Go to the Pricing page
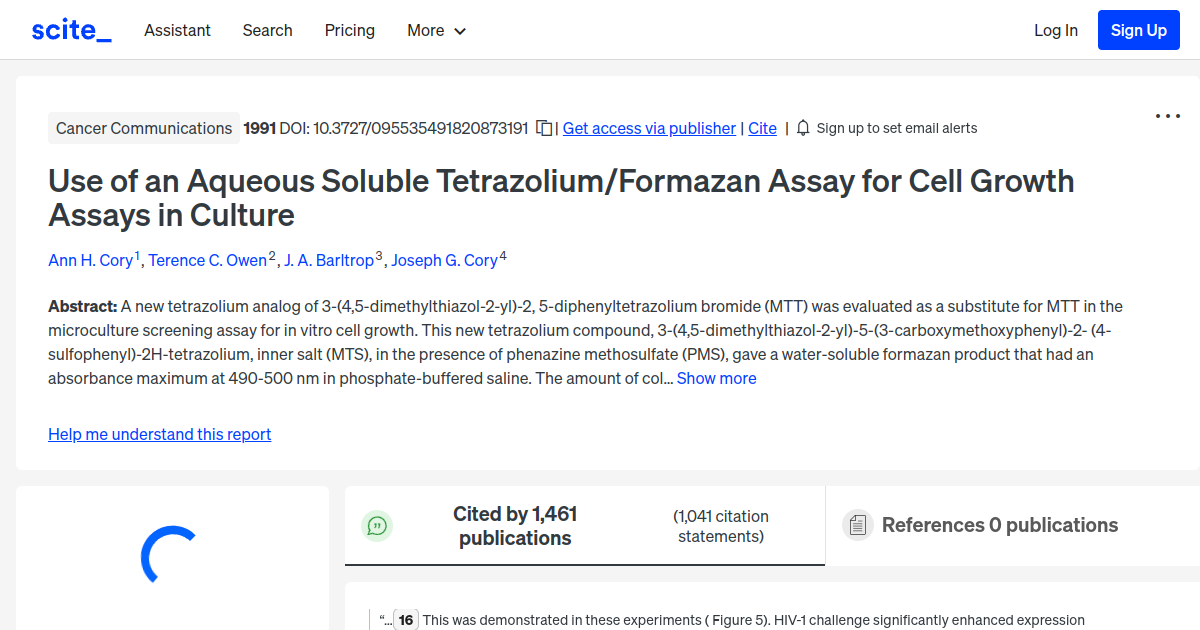Screen dimensions: 1200x630 click(x=349, y=30)
